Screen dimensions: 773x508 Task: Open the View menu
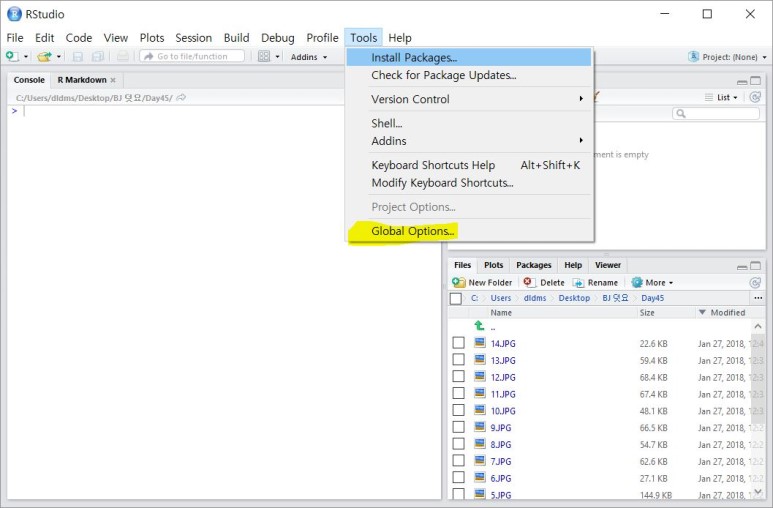tap(116, 38)
